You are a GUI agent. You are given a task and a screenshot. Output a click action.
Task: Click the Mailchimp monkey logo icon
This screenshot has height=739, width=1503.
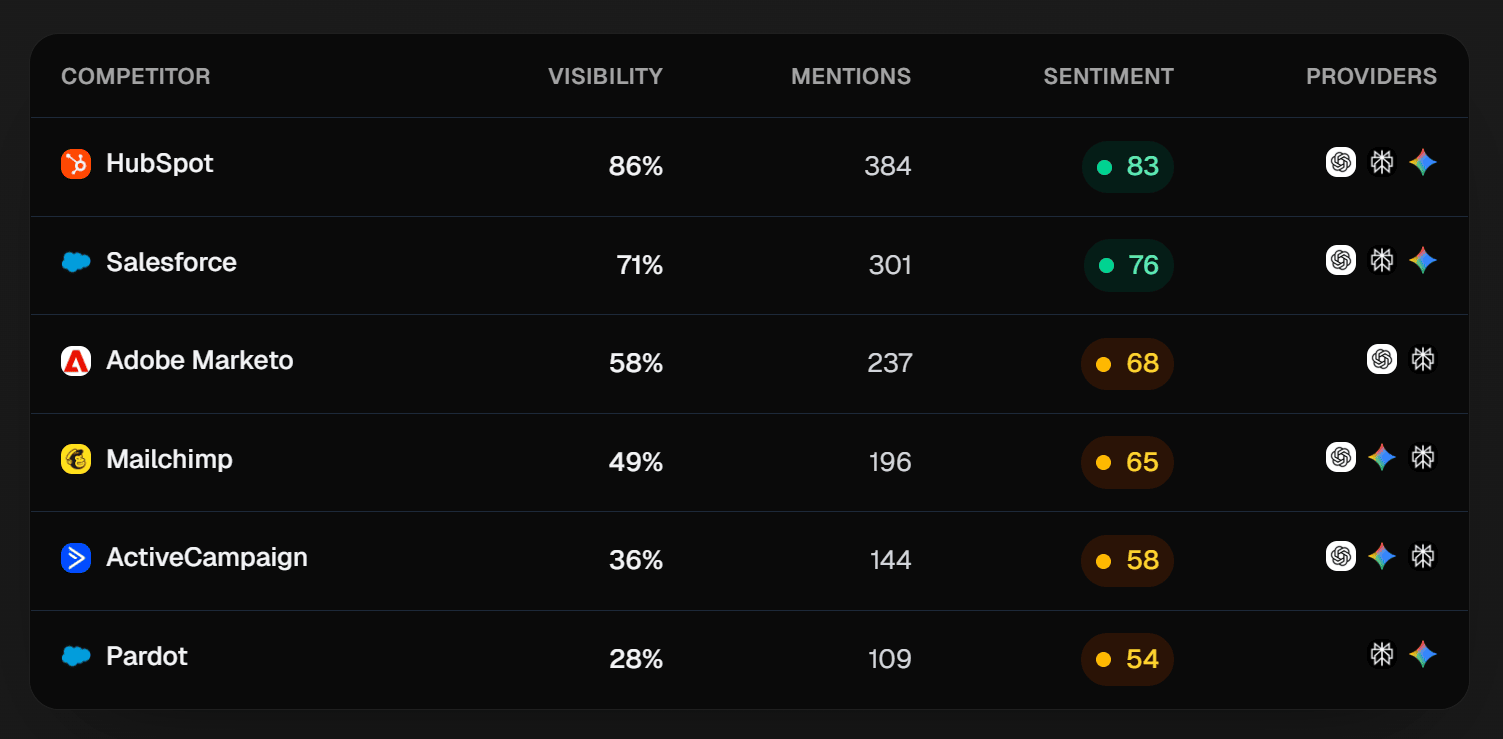76,459
